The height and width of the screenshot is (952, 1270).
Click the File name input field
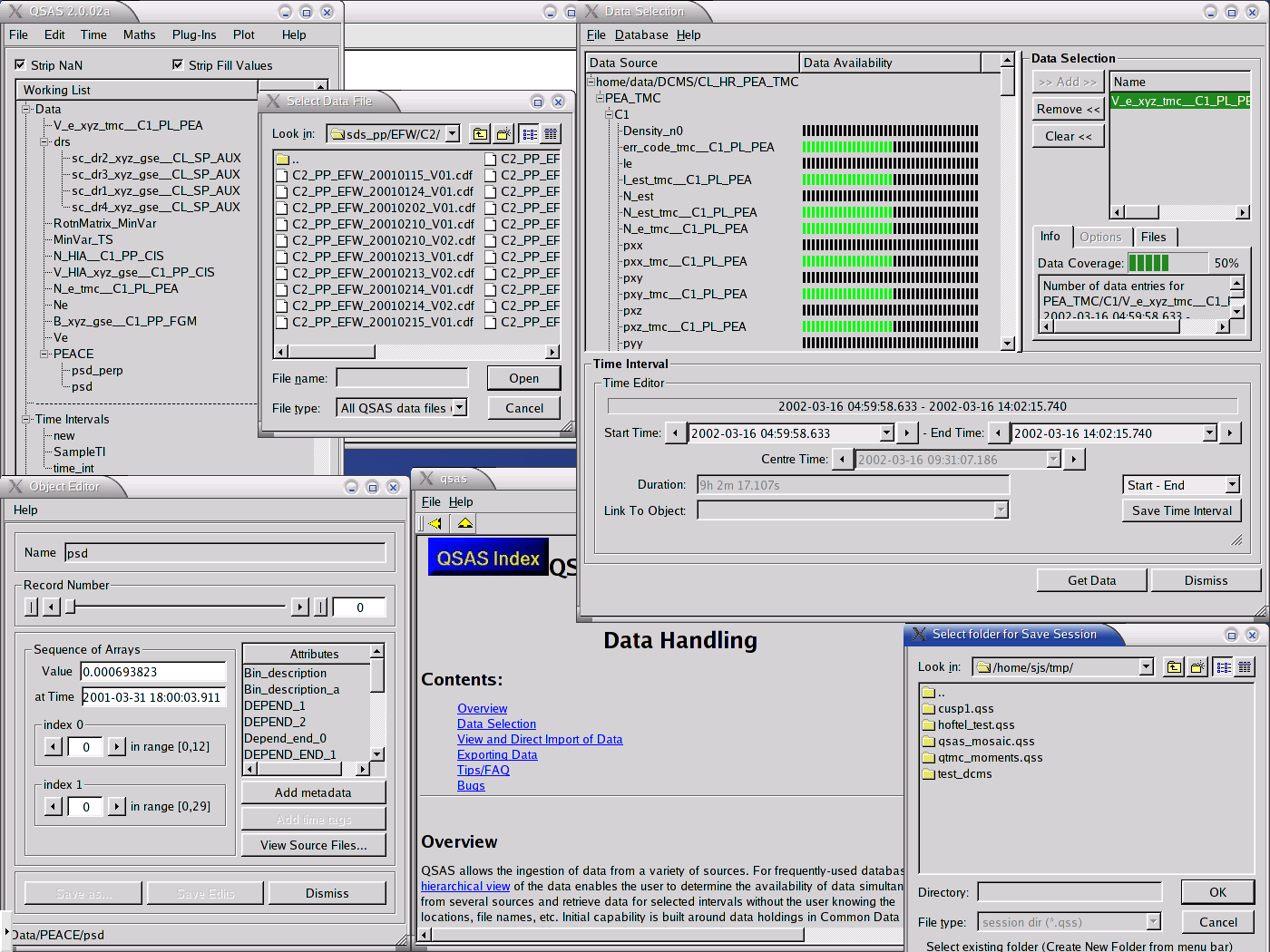click(x=402, y=377)
